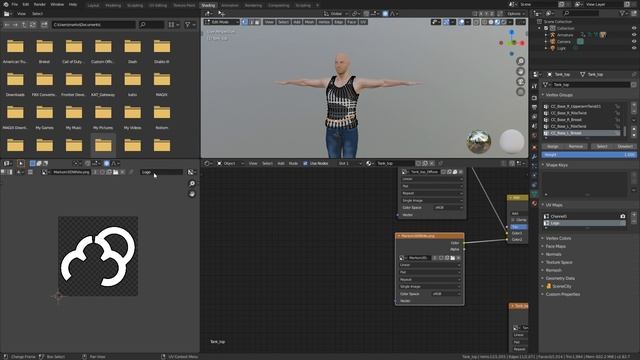
Task: Click the zoom magnifier in 3D viewport
Action: click(x=520, y=61)
